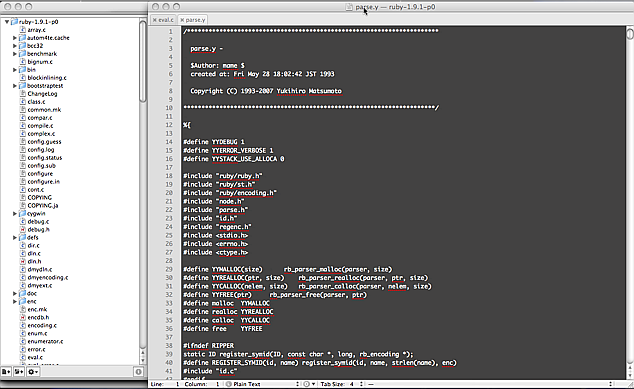The image size is (634, 389).
Task: Select cont.c in the file tree
Action: pos(36,190)
